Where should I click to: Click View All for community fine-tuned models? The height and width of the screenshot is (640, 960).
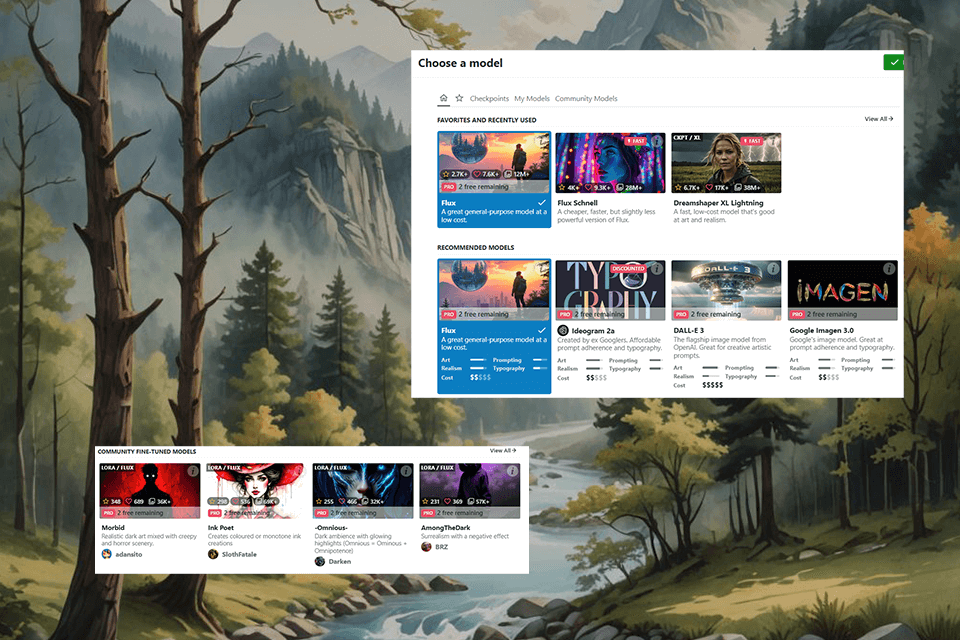[503, 451]
